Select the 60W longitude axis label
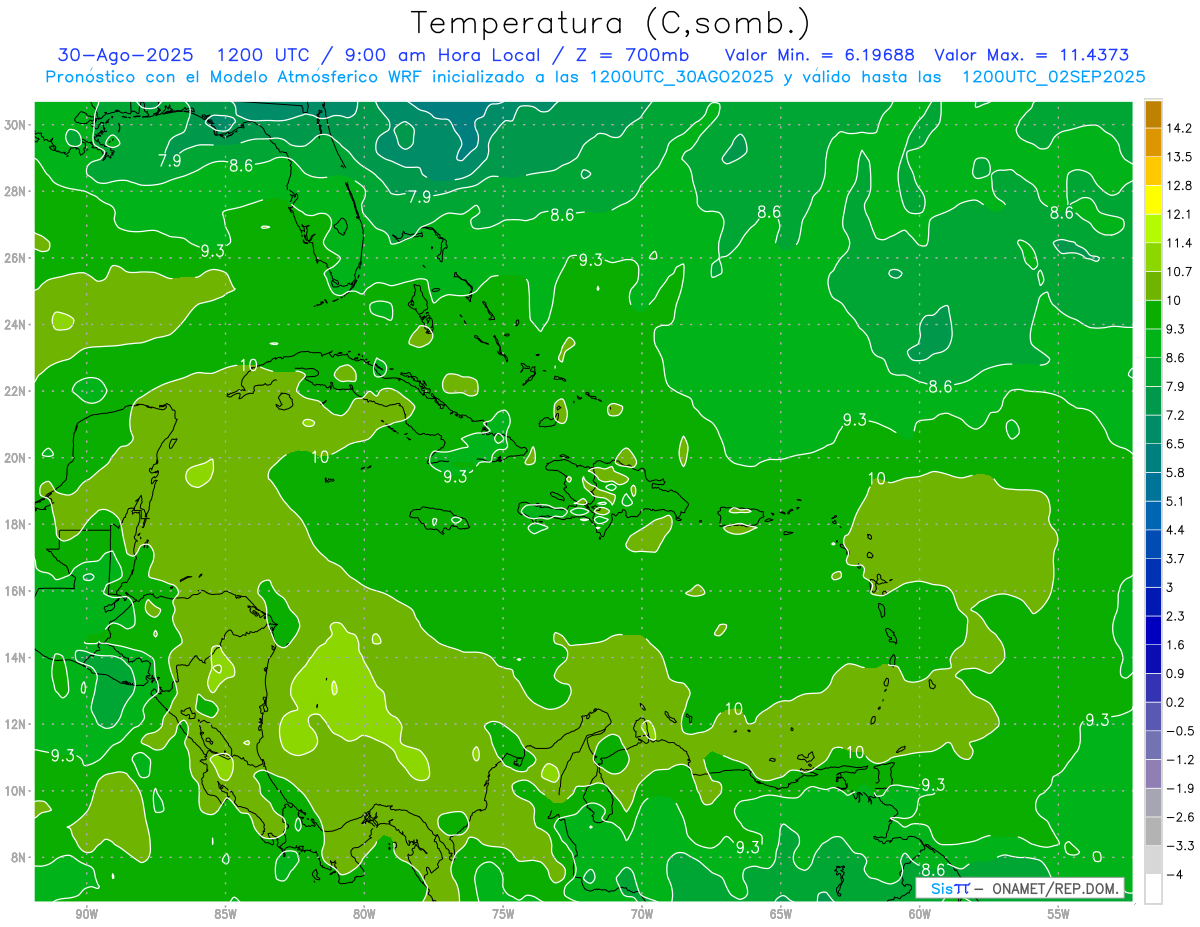Viewport: 1200px width, 927px height. pos(920,914)
